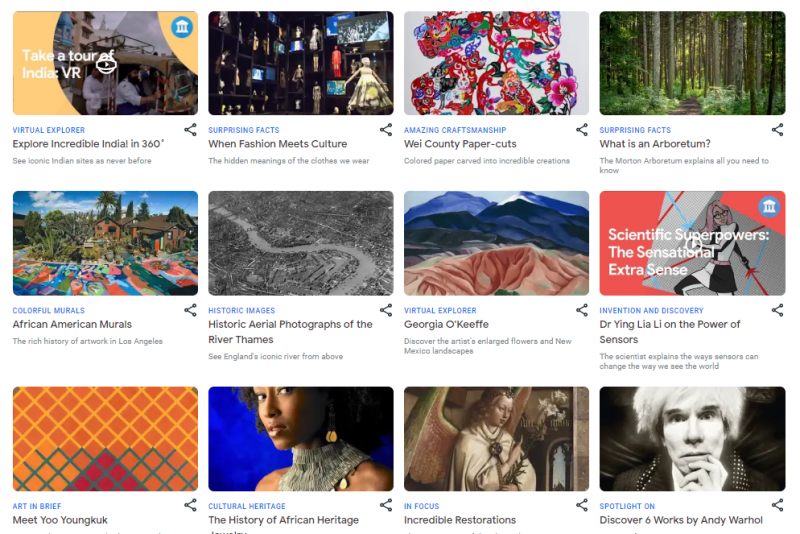
Task: Click 'The hidden meanings of the clothes we wear'
Action: [289, 161]
